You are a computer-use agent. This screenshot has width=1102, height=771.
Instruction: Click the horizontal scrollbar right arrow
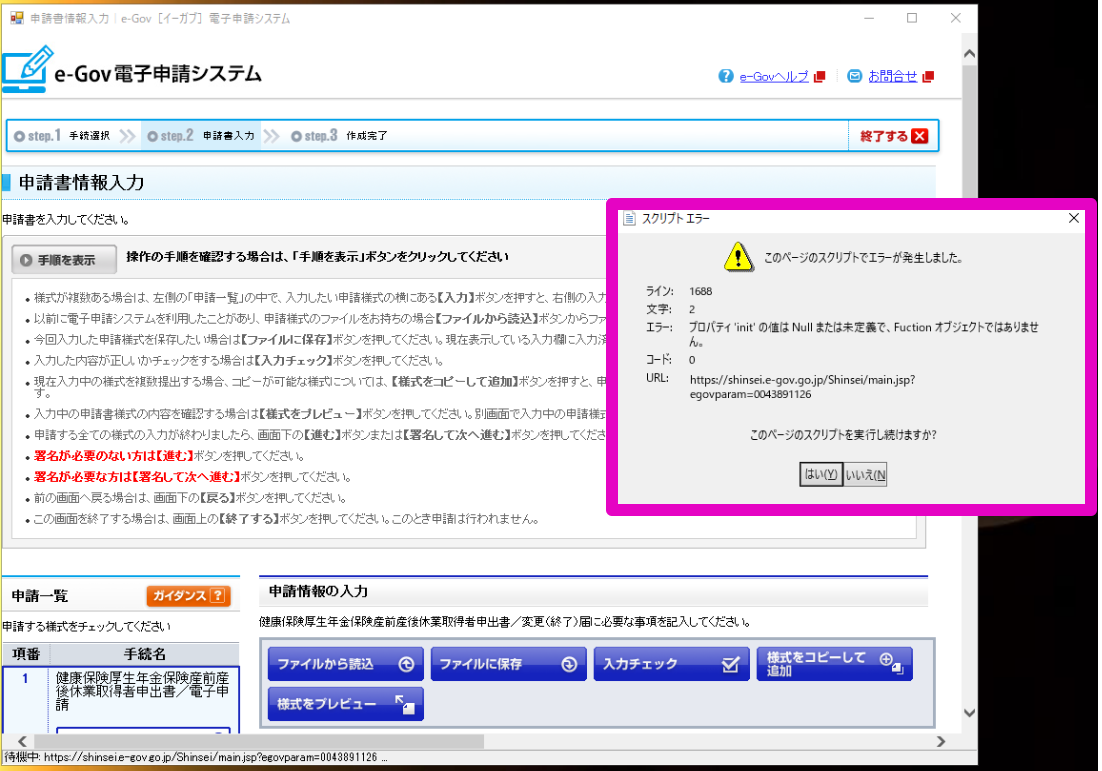click(940, 741)
